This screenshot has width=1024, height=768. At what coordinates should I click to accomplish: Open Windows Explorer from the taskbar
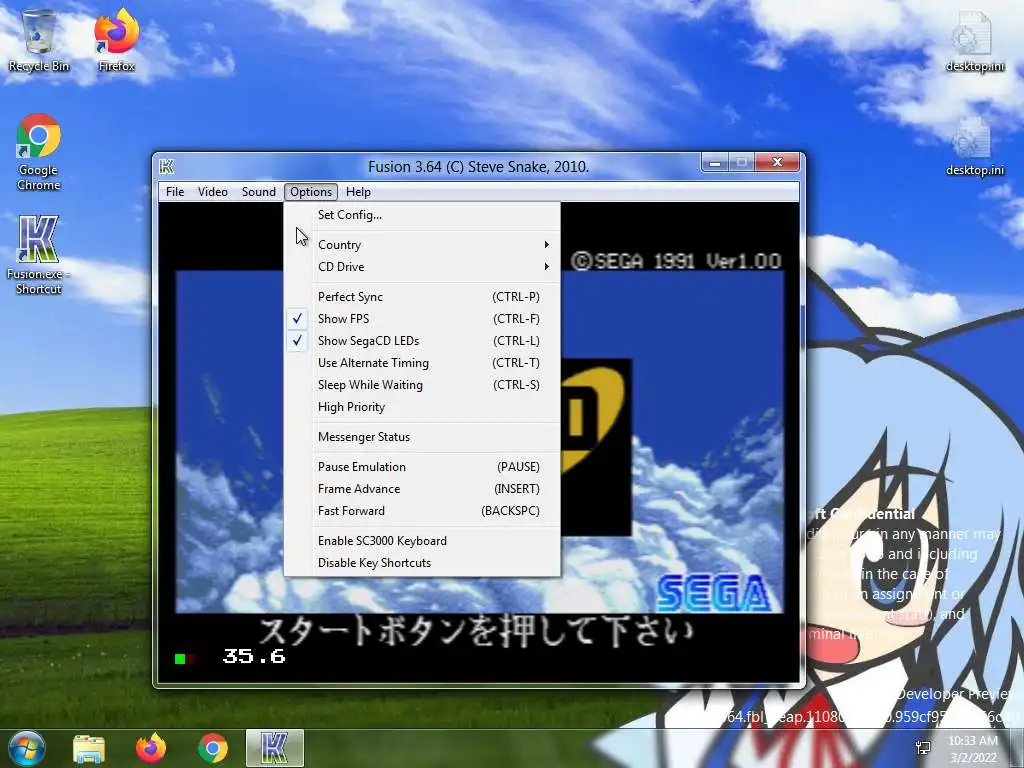(x=89, y=748)
